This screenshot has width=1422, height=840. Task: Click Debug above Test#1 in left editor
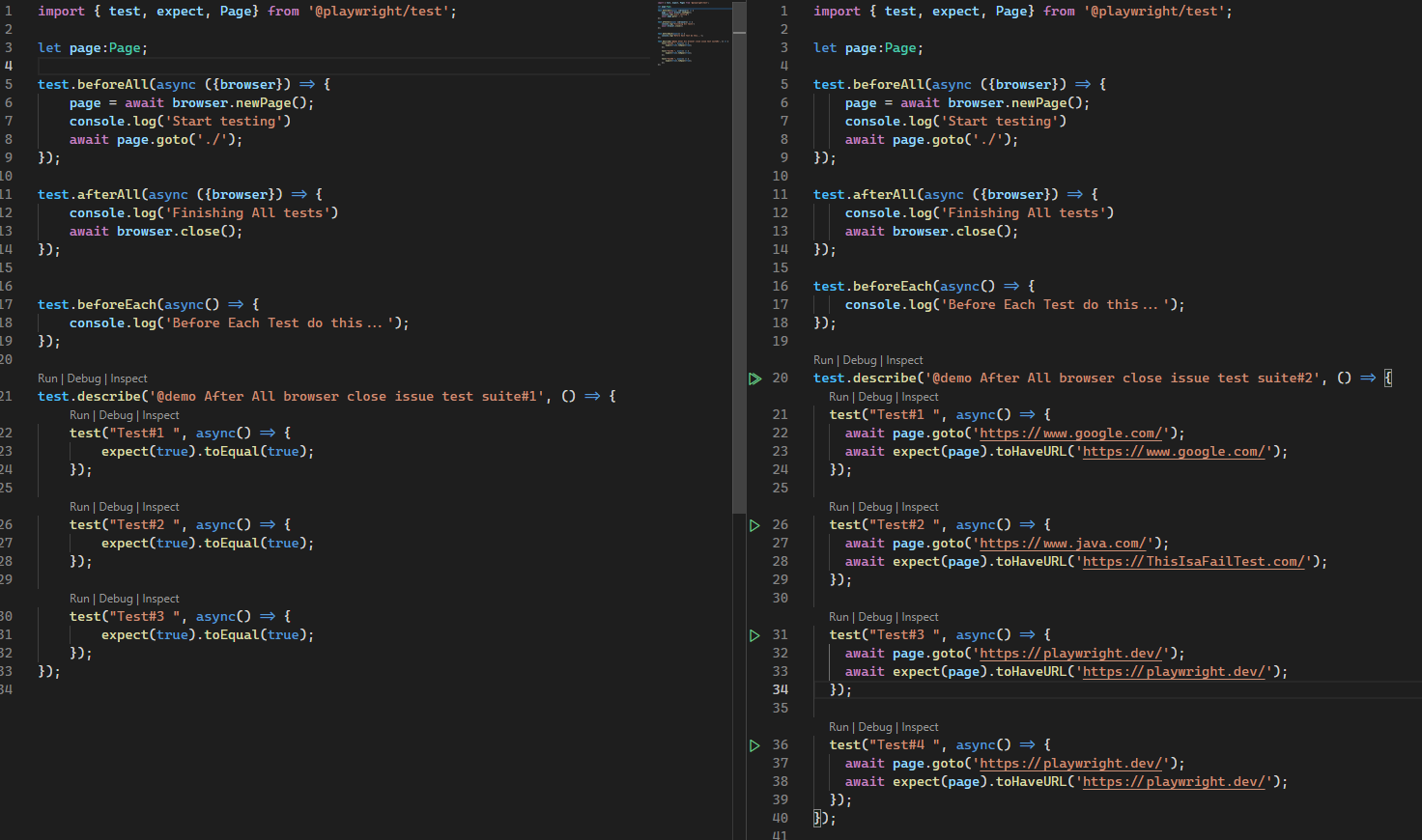(116, 415)
